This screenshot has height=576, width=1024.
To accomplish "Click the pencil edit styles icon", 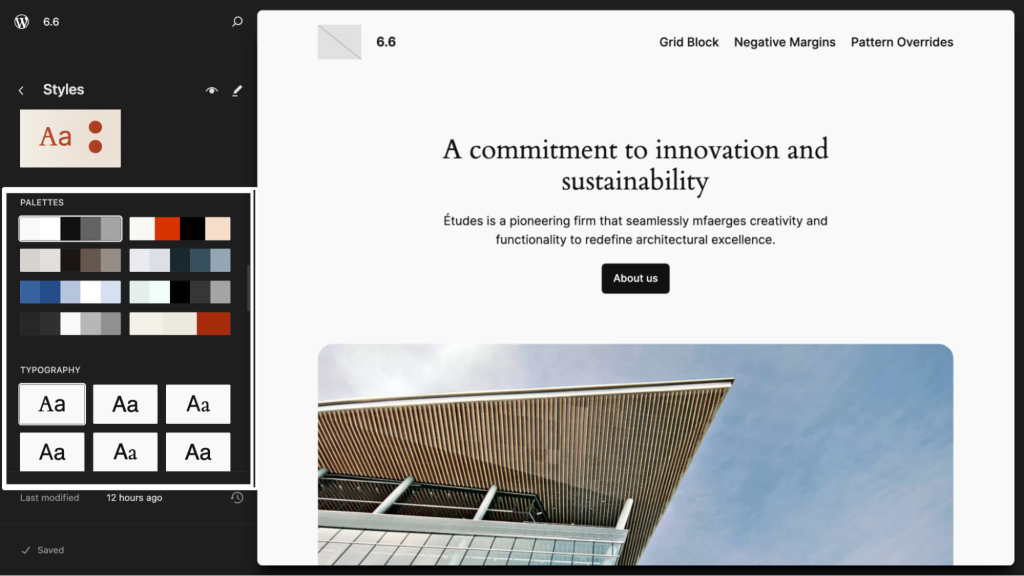I will pos(237,90).
